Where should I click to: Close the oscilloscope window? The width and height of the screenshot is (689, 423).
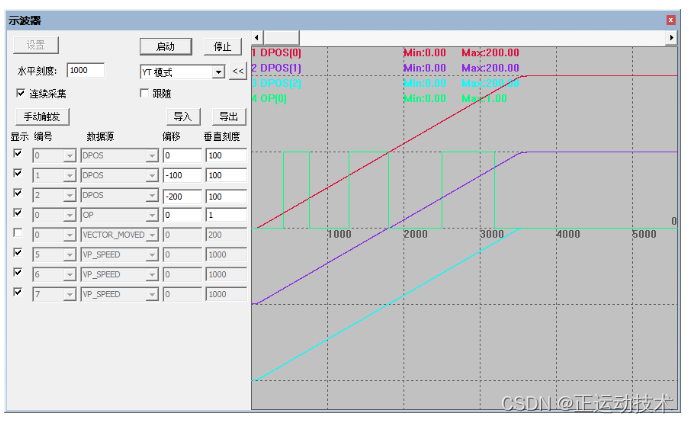(x=671, y=20)
